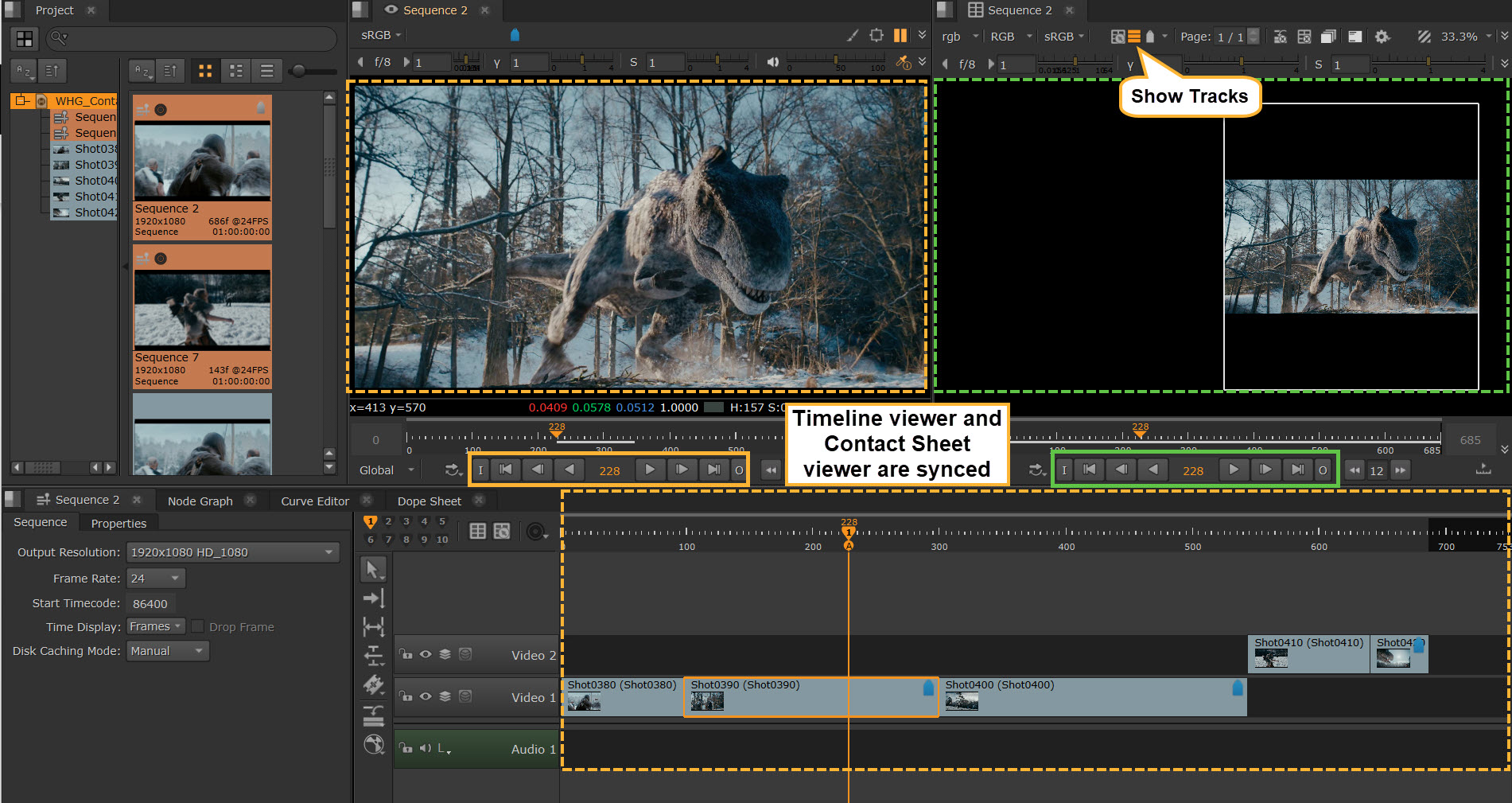Choose the Insert/Overwrite edit mode icon

coord(373,715)
